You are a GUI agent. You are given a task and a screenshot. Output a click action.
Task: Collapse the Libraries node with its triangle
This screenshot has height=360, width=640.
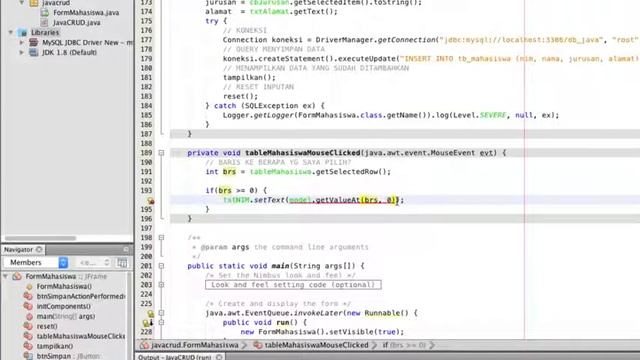11,32
